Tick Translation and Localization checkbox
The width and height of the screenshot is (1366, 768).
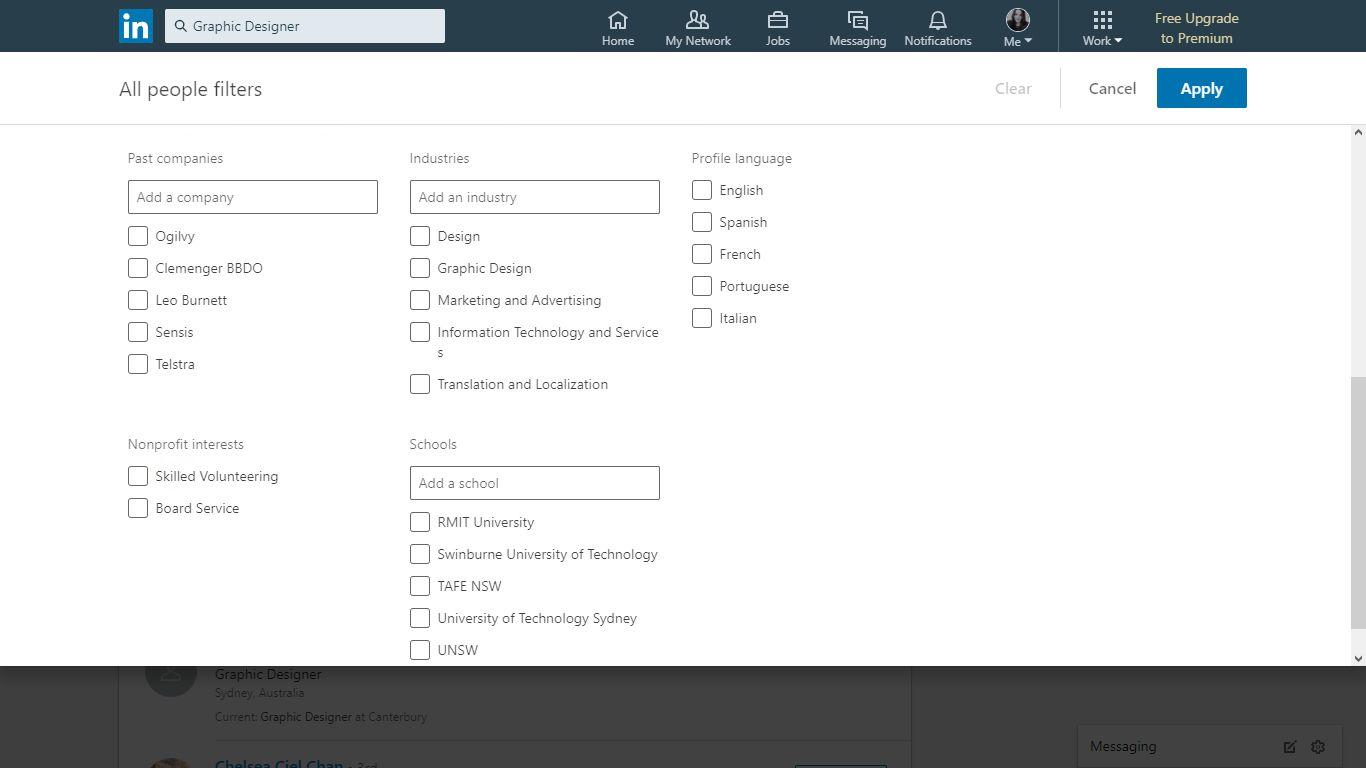pyautogui.click(x=420, y=384)
